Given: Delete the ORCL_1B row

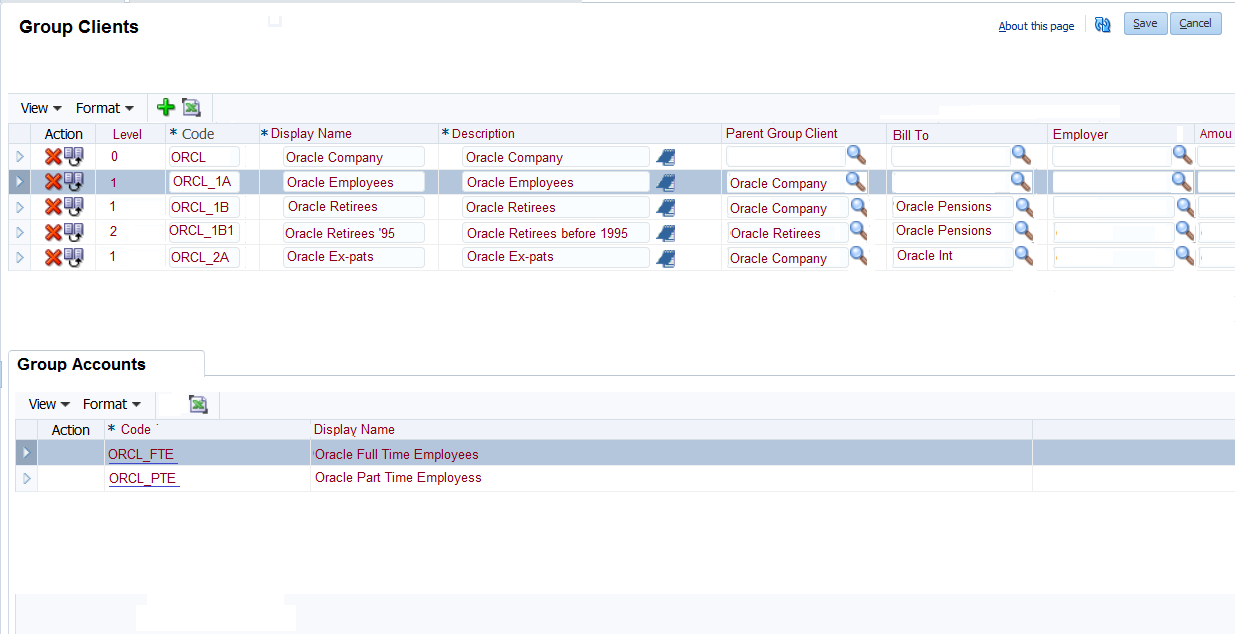Looking at the screenshot, I should coord(53,206).
